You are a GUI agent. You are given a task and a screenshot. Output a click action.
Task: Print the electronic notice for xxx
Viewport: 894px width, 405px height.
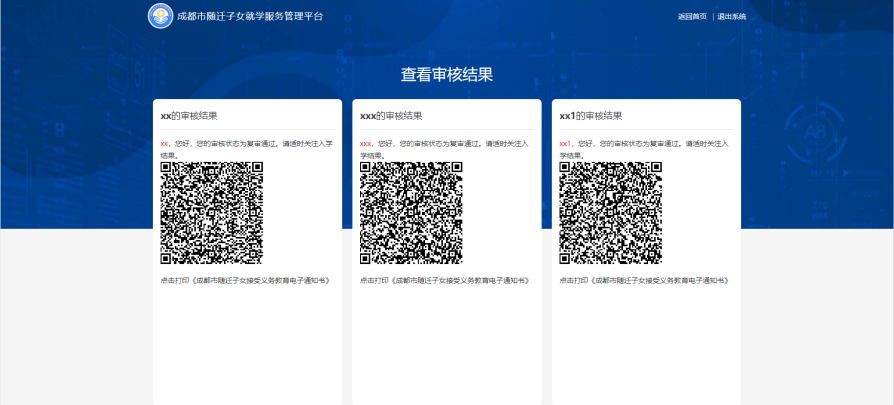445,281
